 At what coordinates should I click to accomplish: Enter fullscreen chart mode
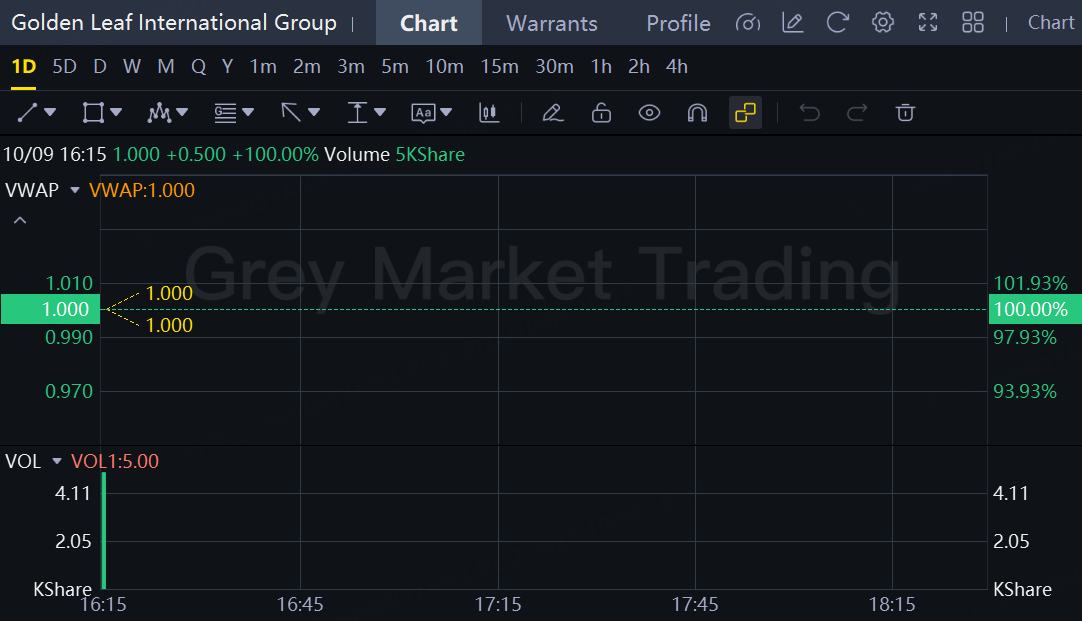[927, 22]
